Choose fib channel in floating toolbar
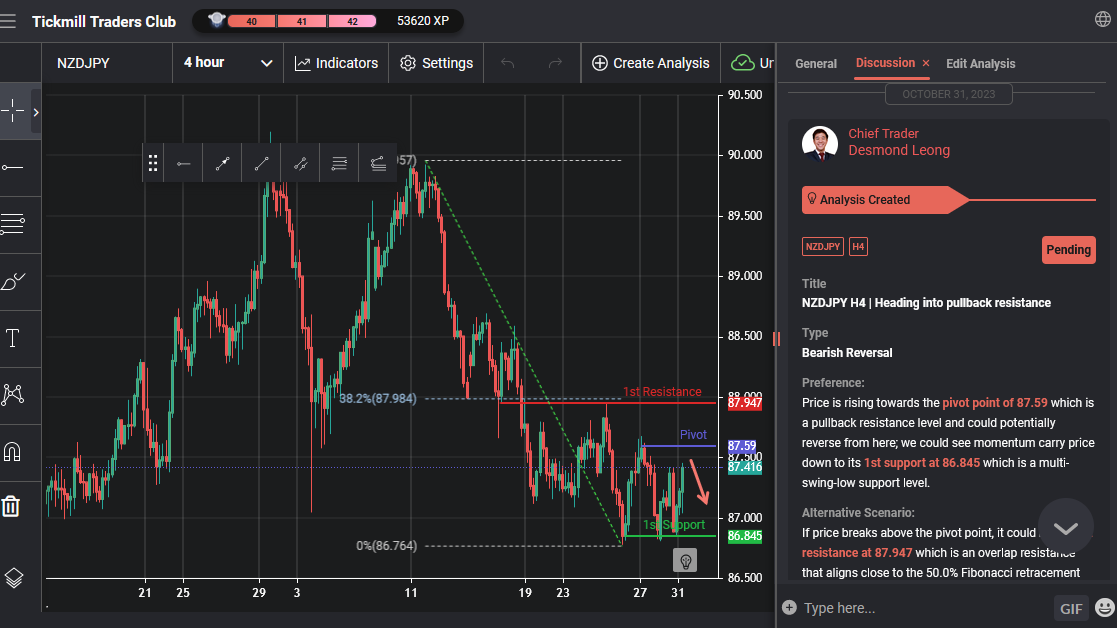The image size is (1117, 628). pos(378,163)
